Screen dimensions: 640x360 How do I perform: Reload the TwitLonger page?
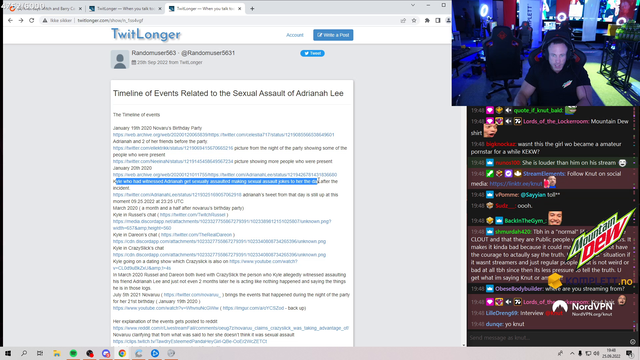[x=31, y=20]
